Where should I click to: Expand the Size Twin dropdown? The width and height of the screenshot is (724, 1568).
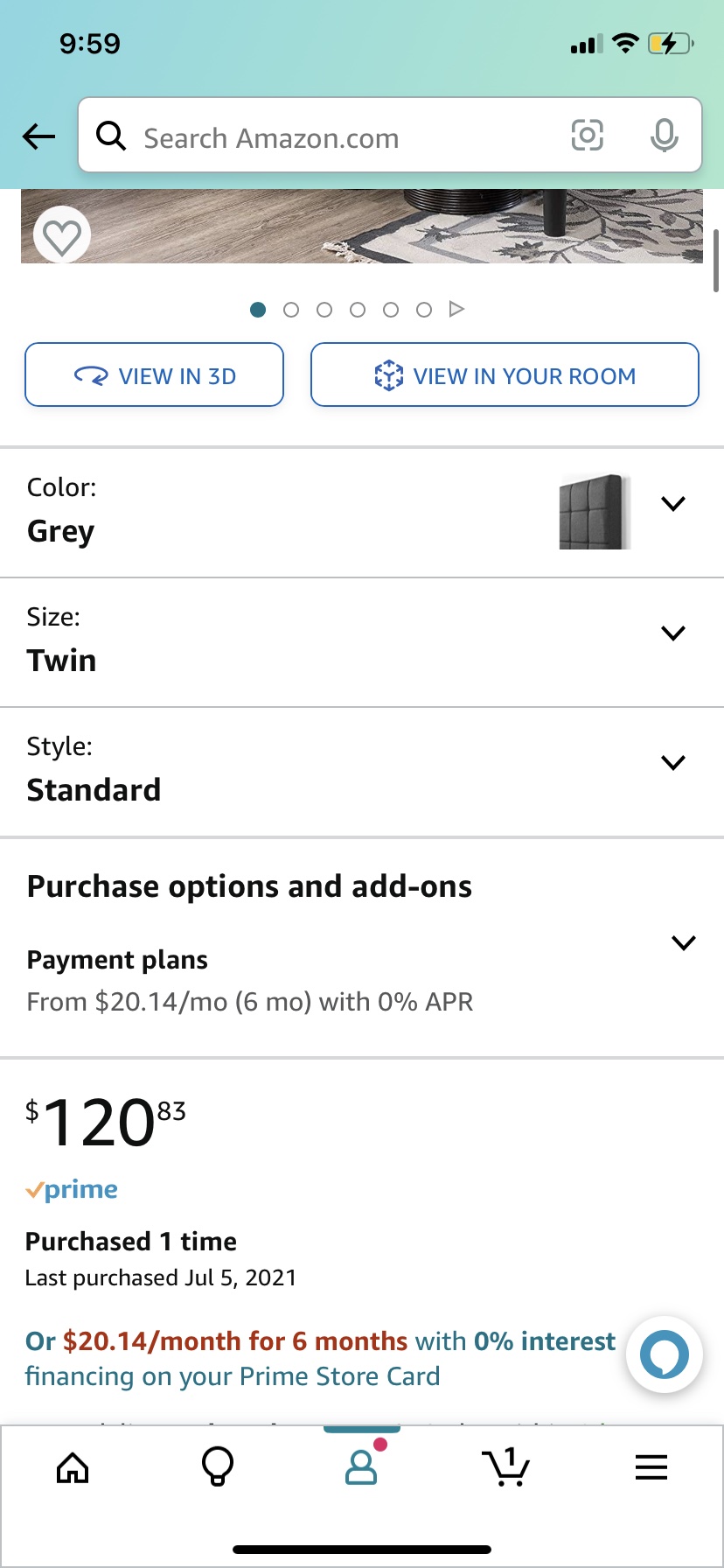coord(673,633)
